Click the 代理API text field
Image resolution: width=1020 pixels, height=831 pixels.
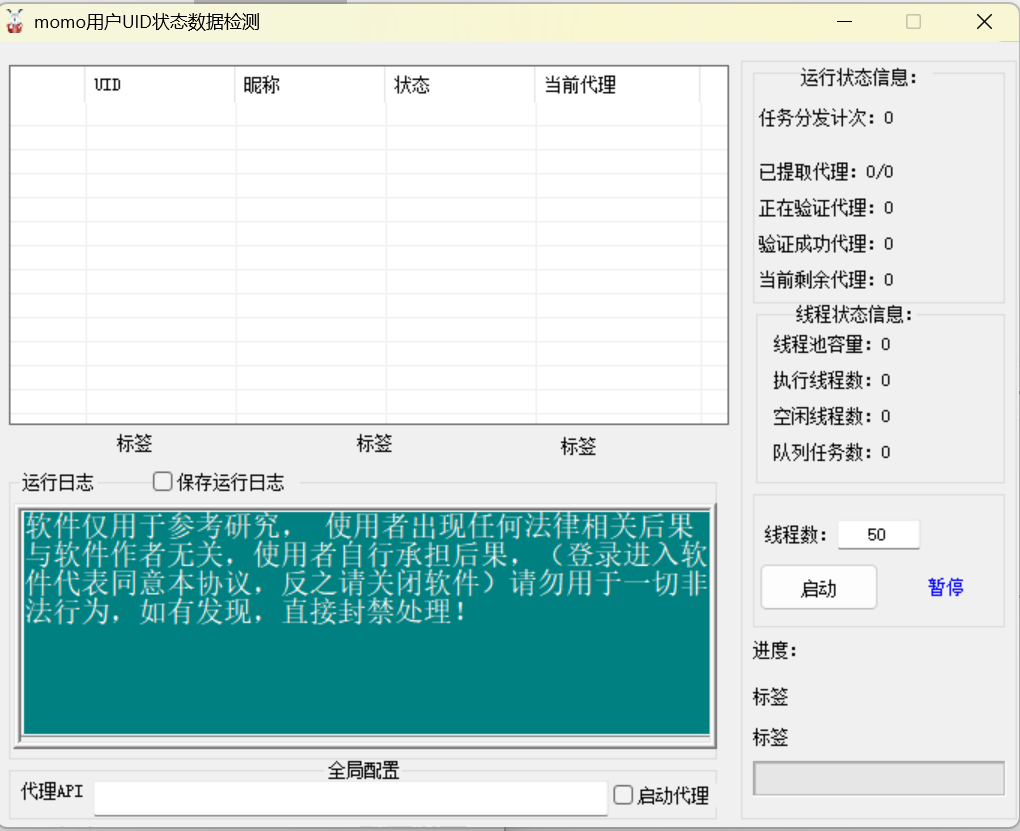pyautogui.click(x=351, y=798)
